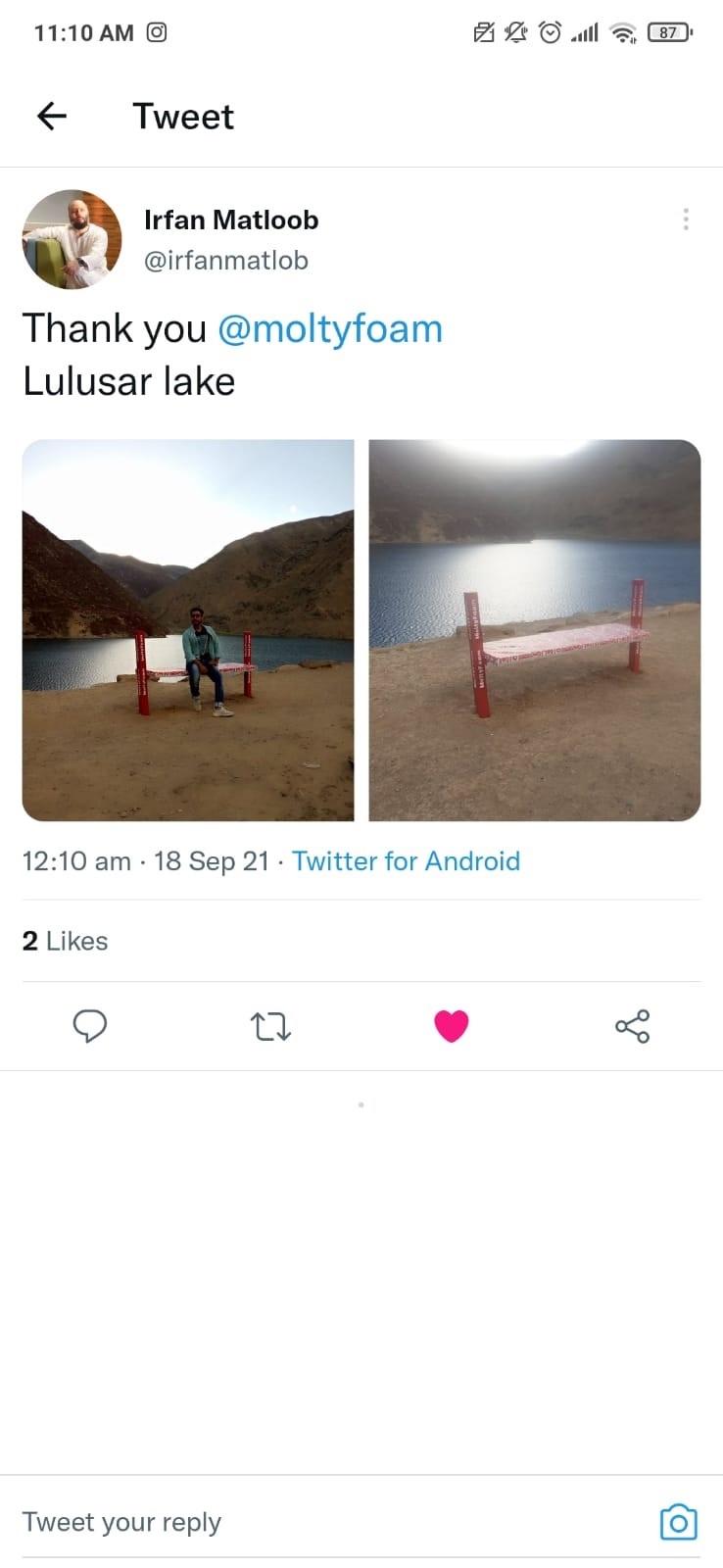Image resolution: width=723 pixels, height=1568 pixels.
Task: Tap the back arrow icon
Action: (x=52, y=117)
